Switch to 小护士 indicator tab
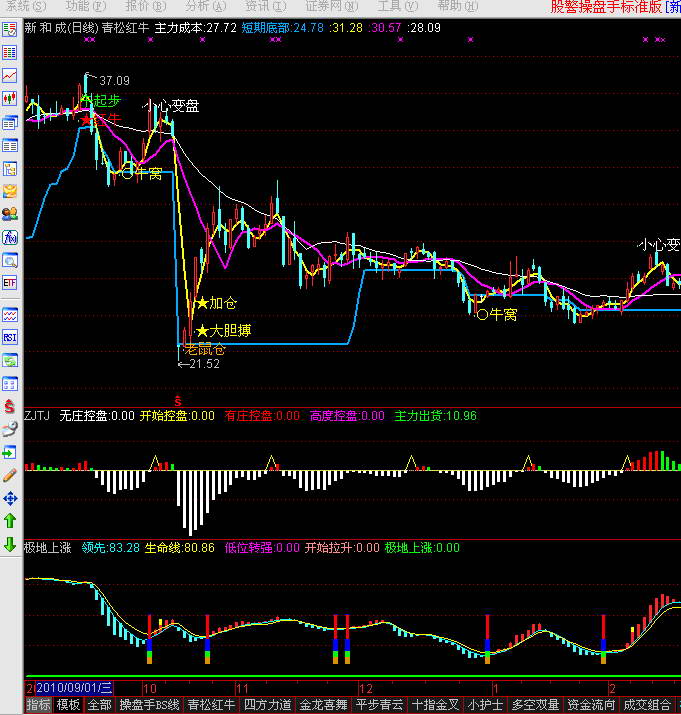Screen dimensions: 681x715 (485, 705)
